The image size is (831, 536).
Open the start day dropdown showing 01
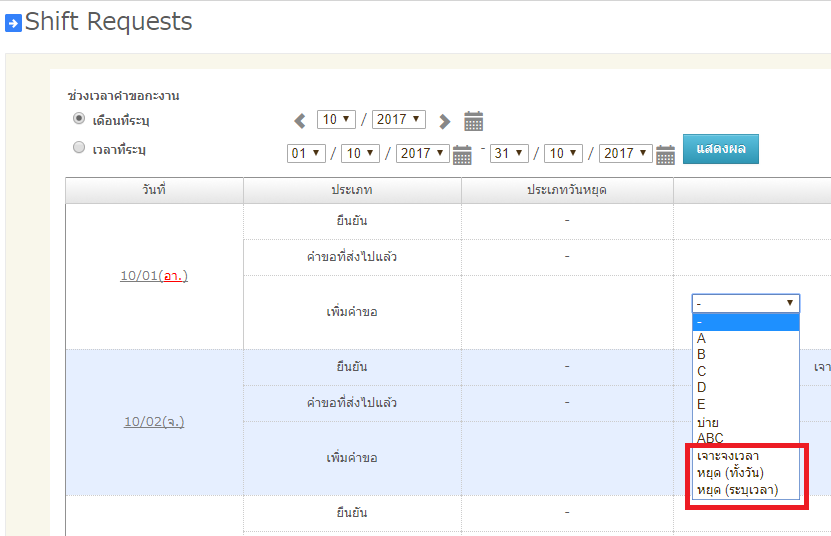(x=306, y=153)
